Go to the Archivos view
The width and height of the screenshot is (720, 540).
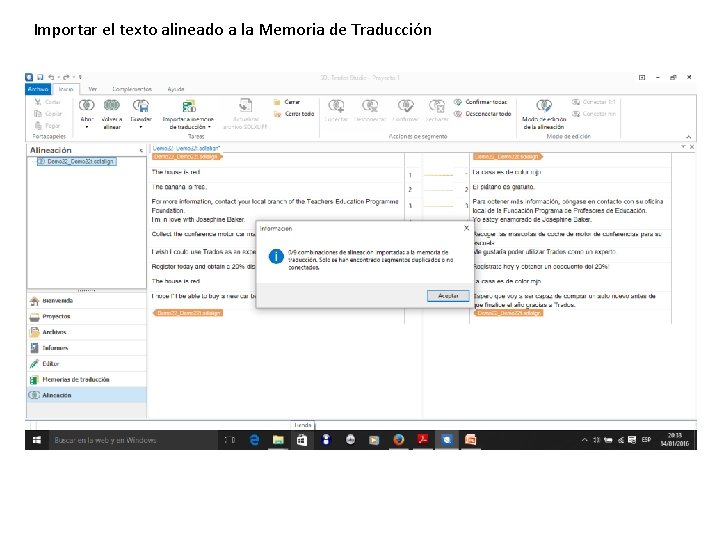click(86, 332)
